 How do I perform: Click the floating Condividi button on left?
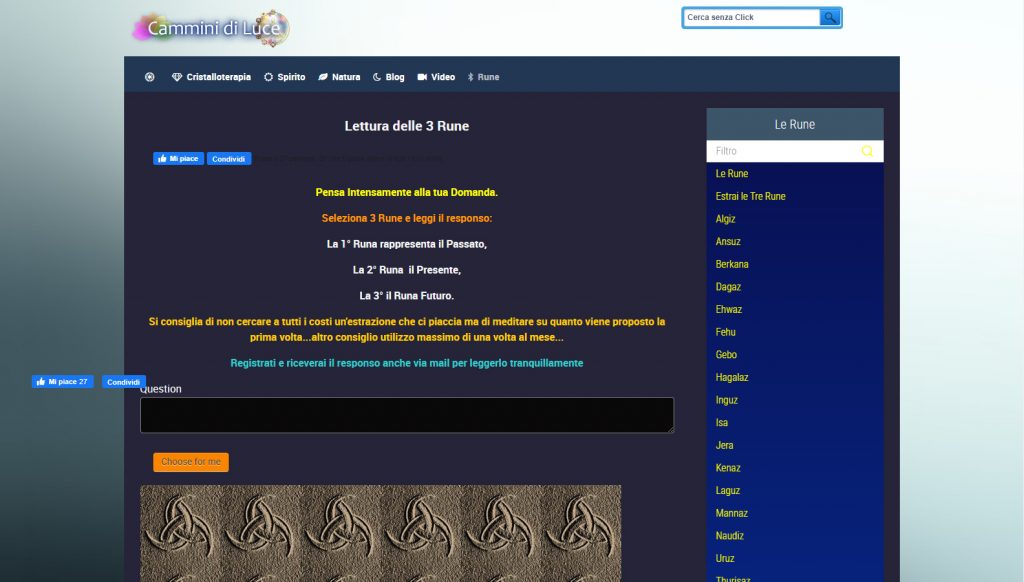123,381
